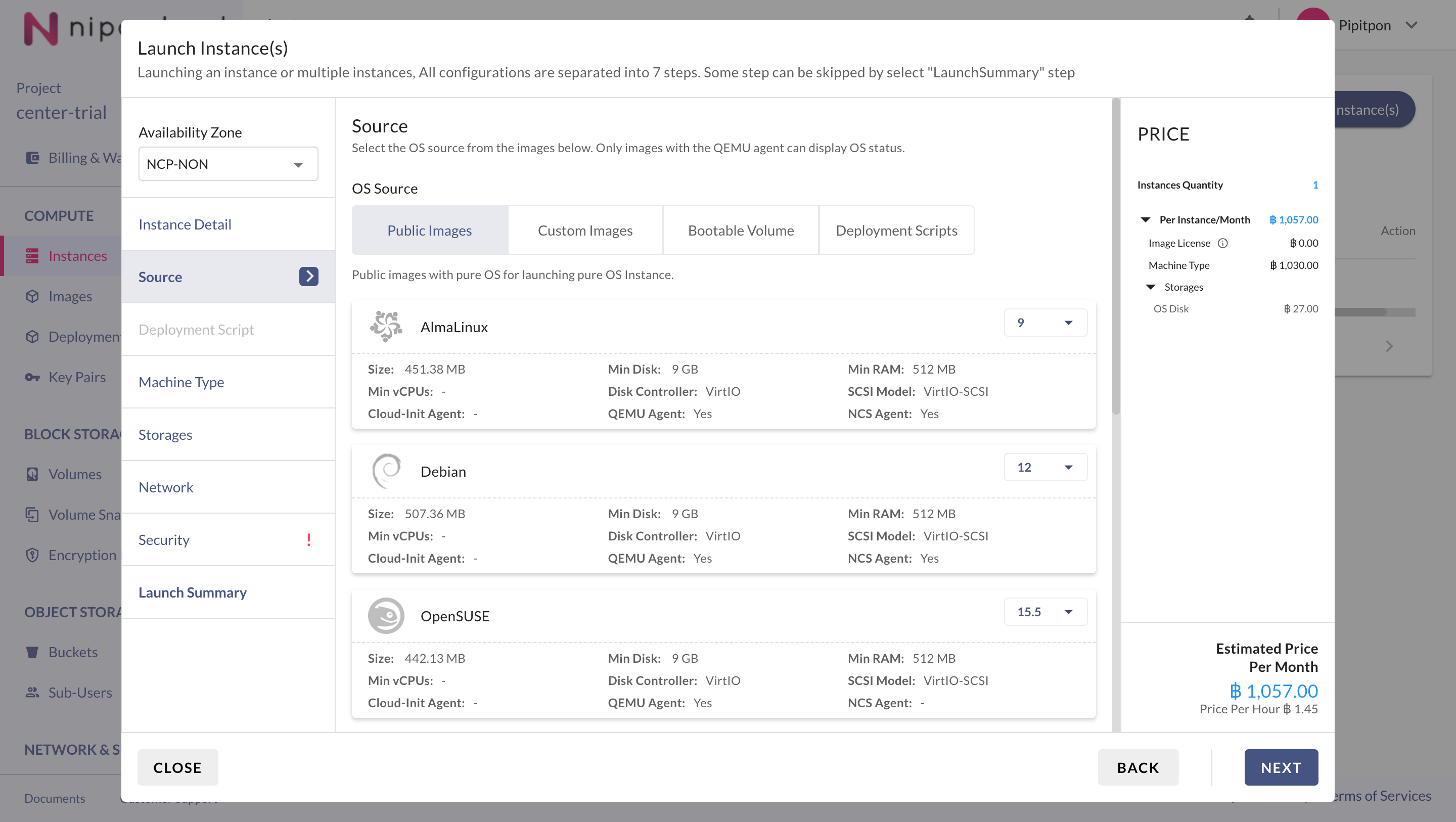Click the Source step arrow icon
Viewport: 1456px width, 822px height.
click(x=308, y=277)
